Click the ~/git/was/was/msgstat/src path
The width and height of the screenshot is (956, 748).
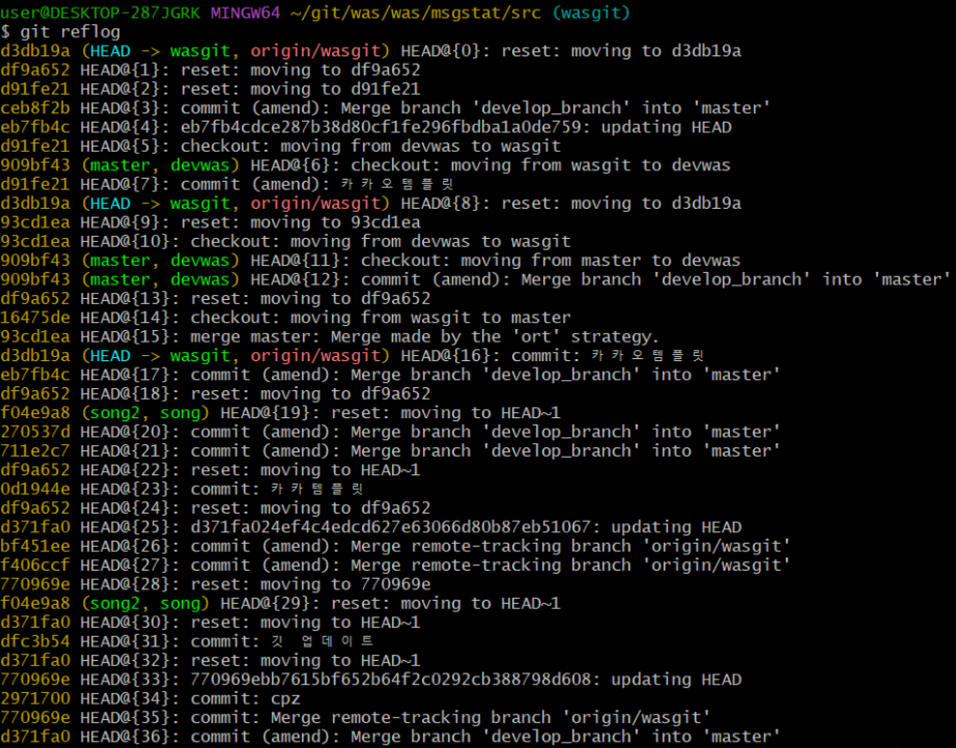tap(416, 12)
